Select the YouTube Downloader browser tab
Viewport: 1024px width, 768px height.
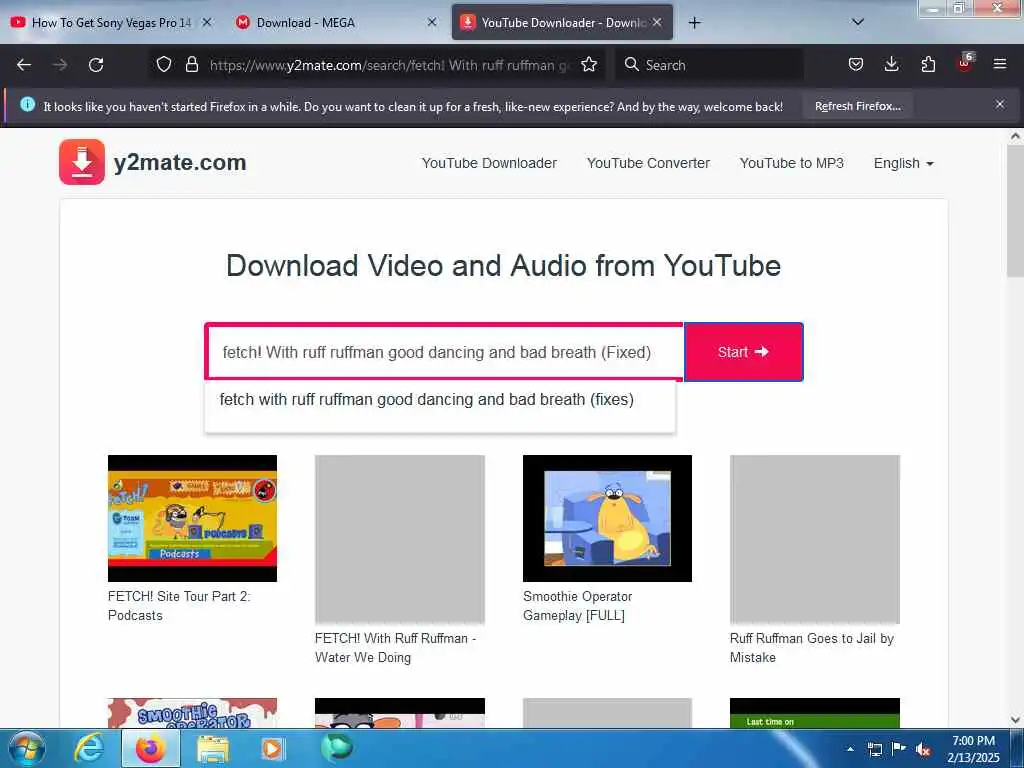[562, 23]
